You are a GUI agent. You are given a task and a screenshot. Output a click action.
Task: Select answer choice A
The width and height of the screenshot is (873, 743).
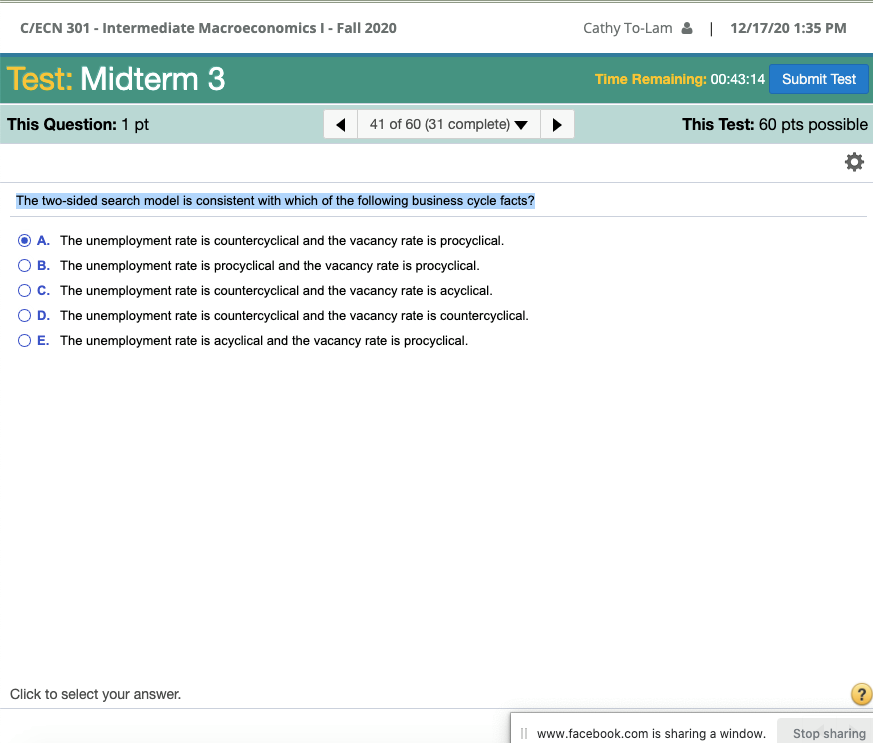click(x=23, y=240)
